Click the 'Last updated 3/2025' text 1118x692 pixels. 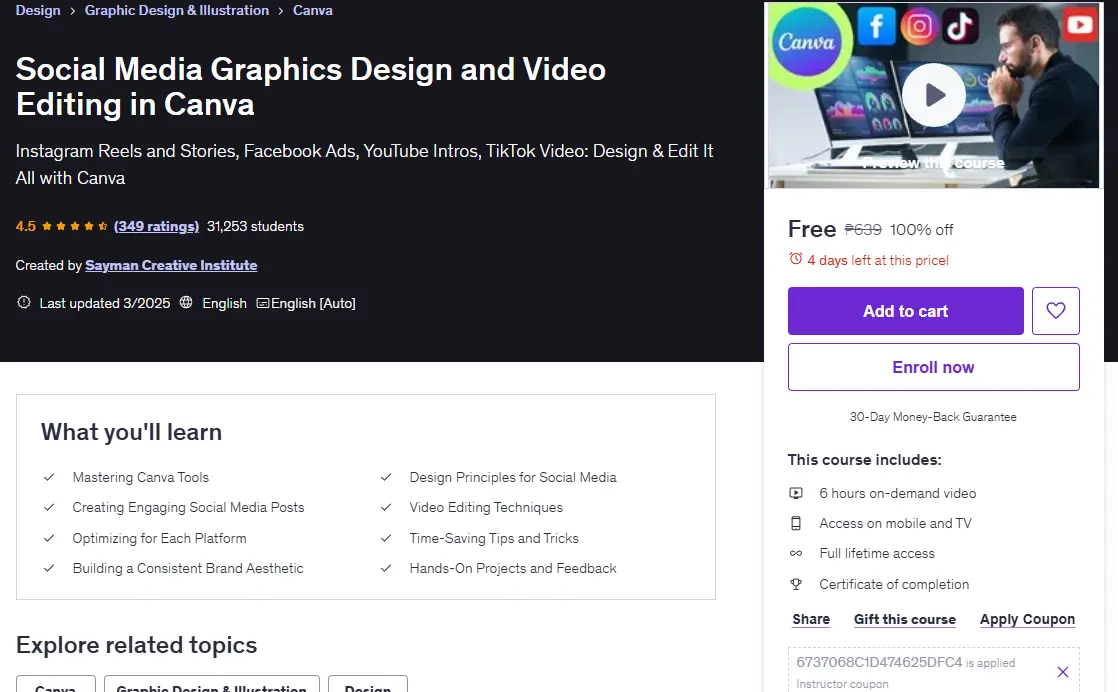105,303
